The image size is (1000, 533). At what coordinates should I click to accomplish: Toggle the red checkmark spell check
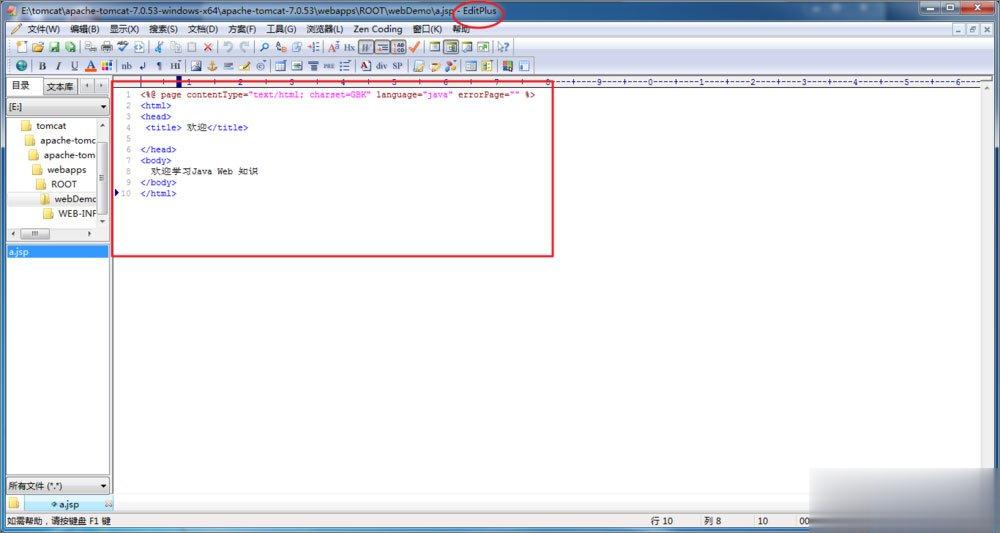[x=414, y=47]
